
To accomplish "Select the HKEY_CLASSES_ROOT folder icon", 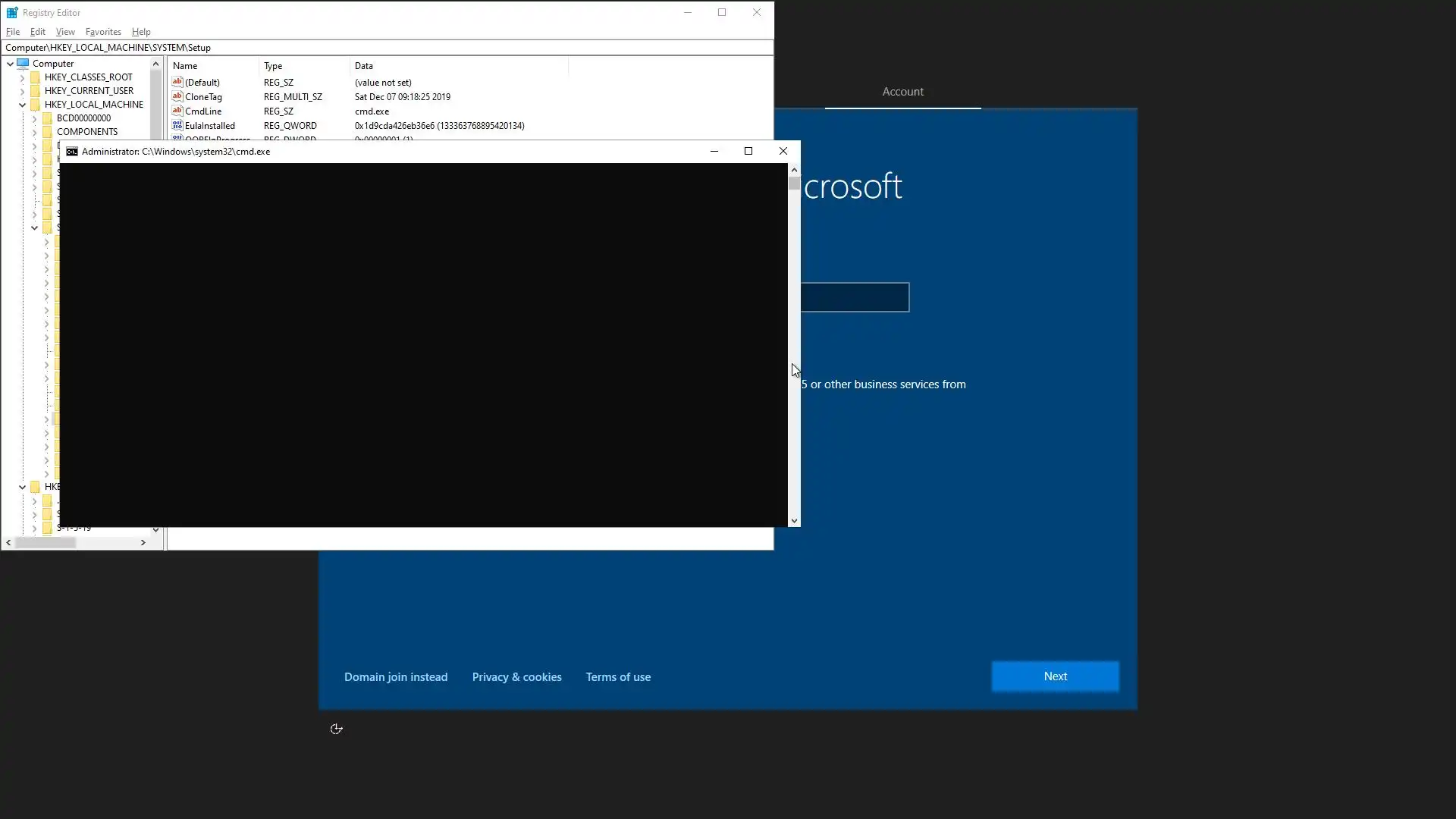I will (36, 77).
